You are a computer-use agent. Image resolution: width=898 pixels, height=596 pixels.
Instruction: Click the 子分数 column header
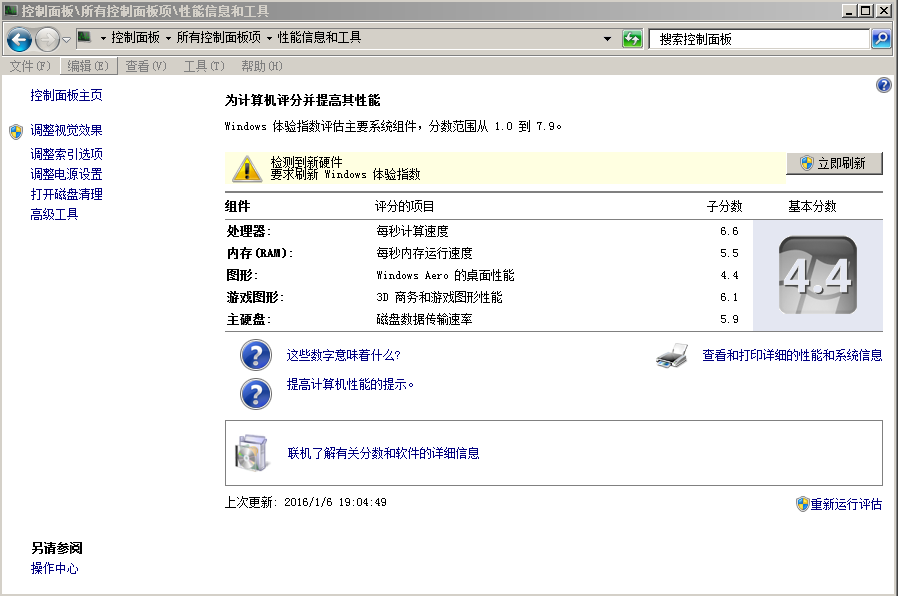click(x=724, y=206)
